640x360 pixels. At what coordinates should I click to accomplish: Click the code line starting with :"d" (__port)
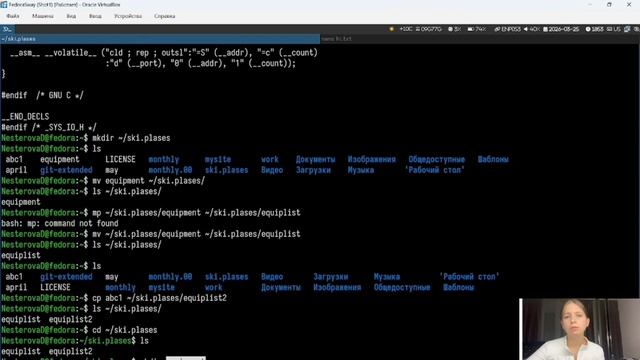click(x=200, y=64)
